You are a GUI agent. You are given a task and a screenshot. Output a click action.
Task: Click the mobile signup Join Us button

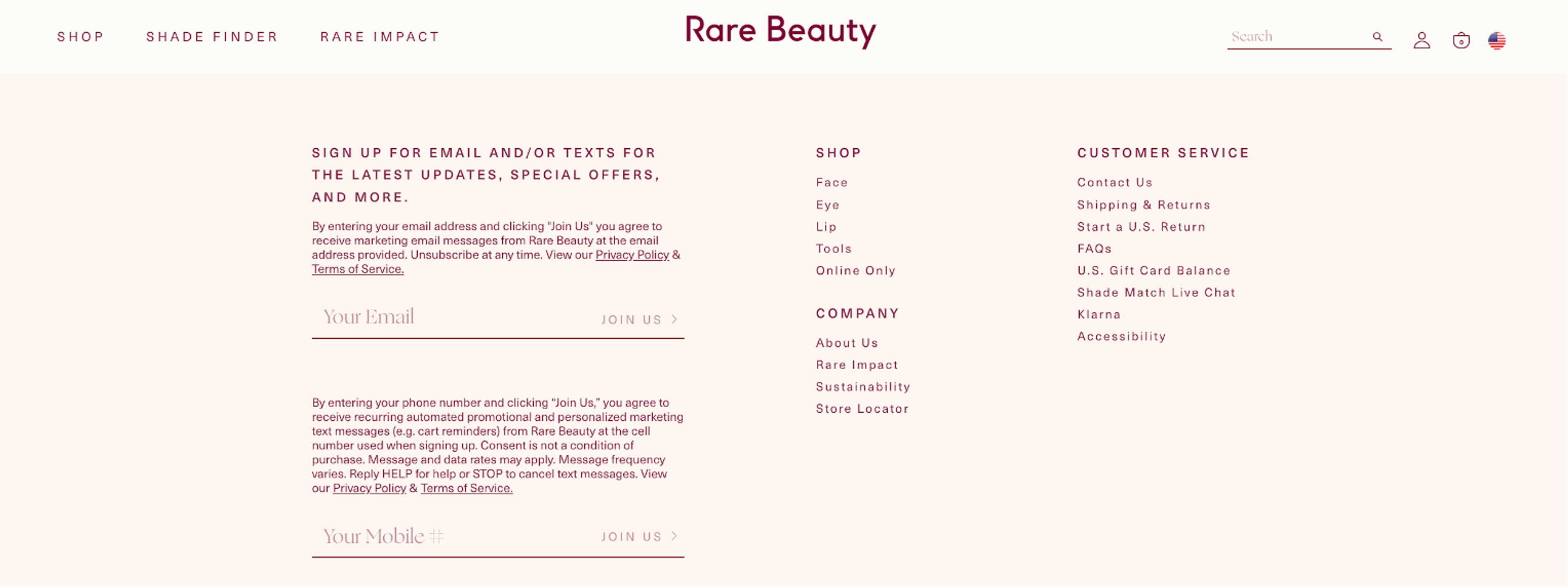coord(631,536)
